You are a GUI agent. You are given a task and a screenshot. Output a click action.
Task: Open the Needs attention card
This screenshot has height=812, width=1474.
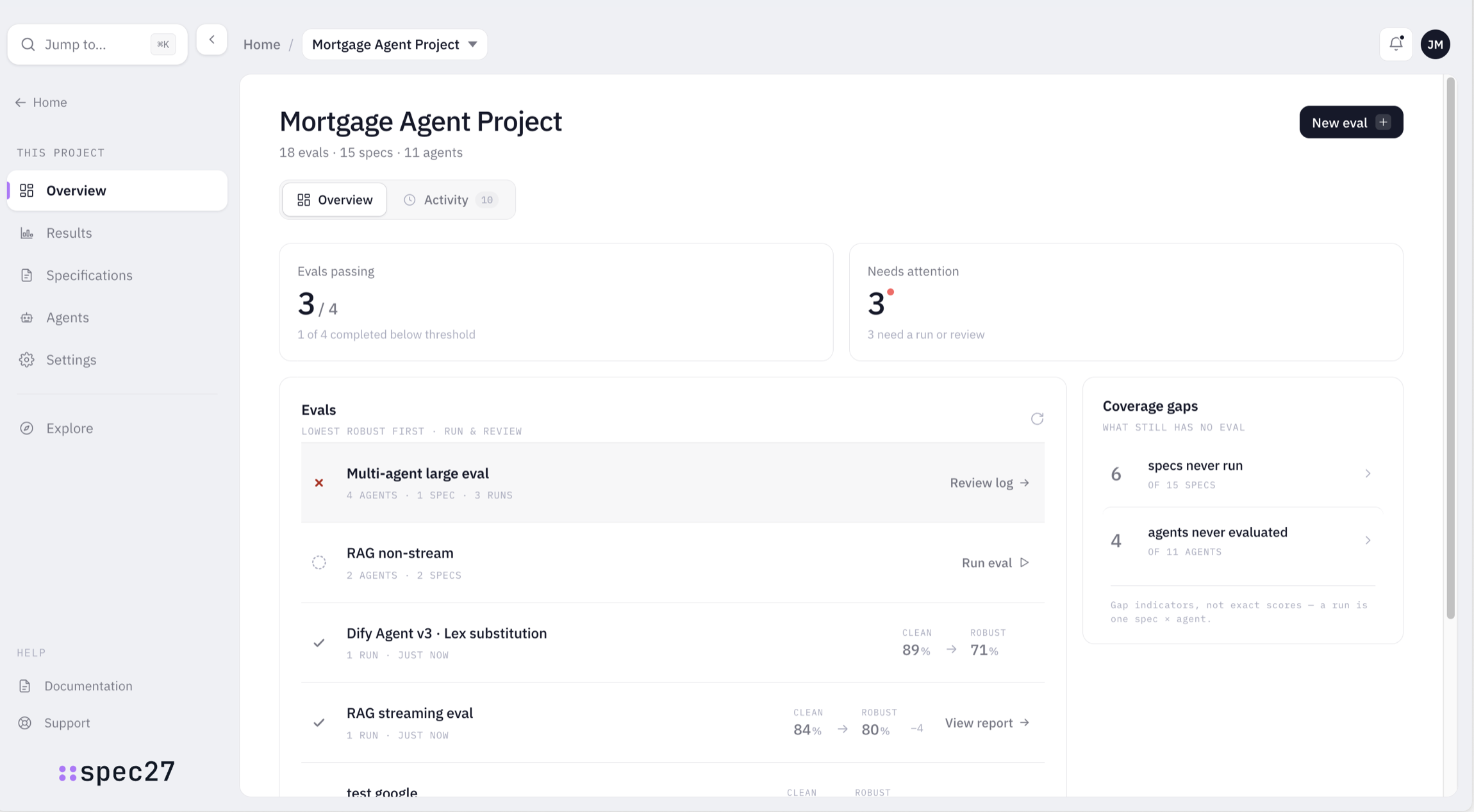tap(1126, 302)
